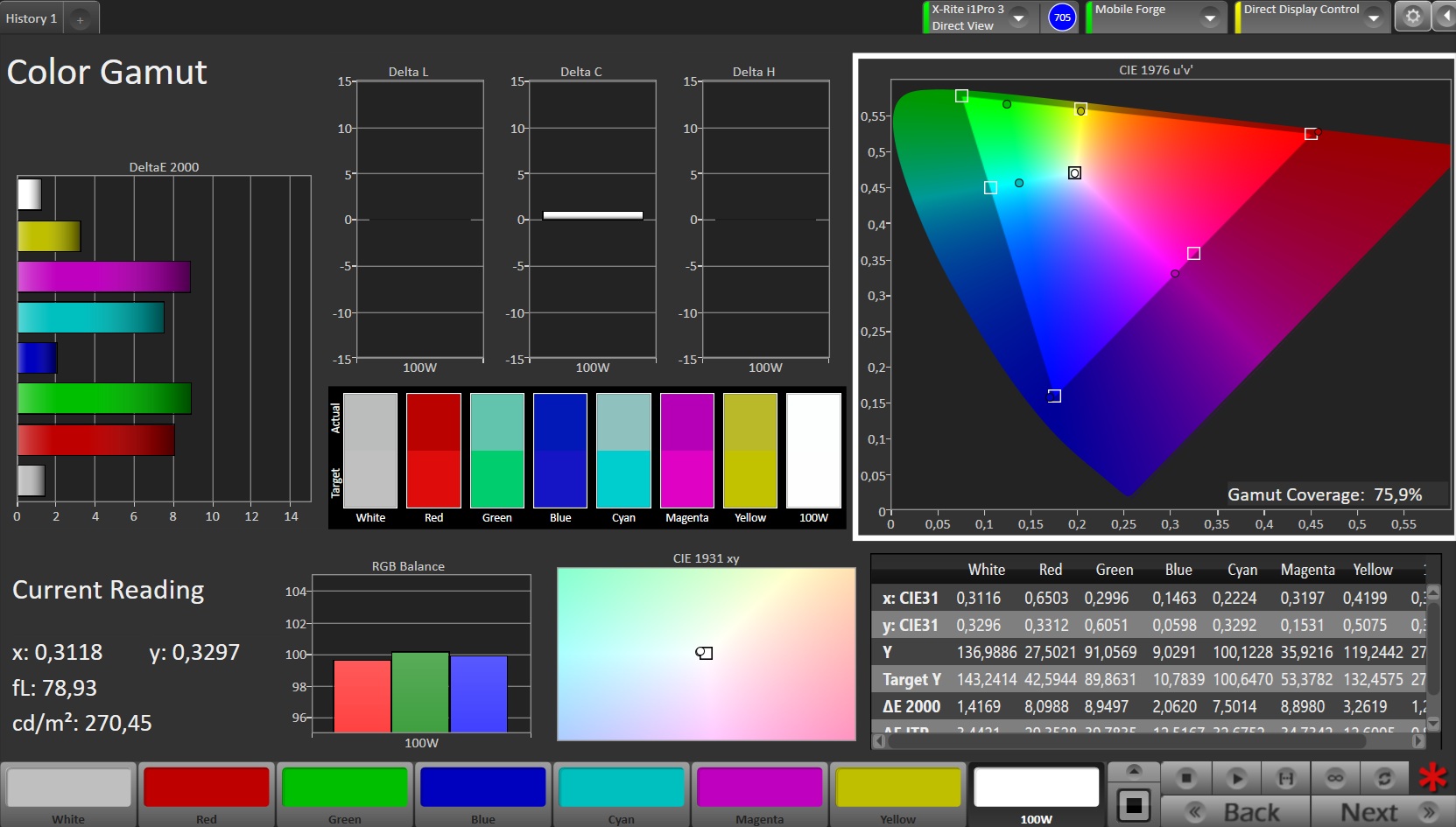Screen dimensions: 1456x827
Task: Open the X-Rite i1Pro 3 meter dropdown
Action: point(1019,18)
